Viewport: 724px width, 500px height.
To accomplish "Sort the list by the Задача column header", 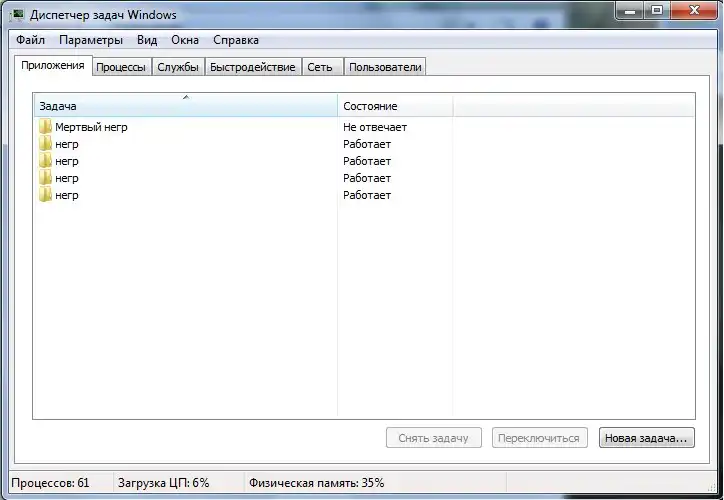I will click(x=185, y=106).
